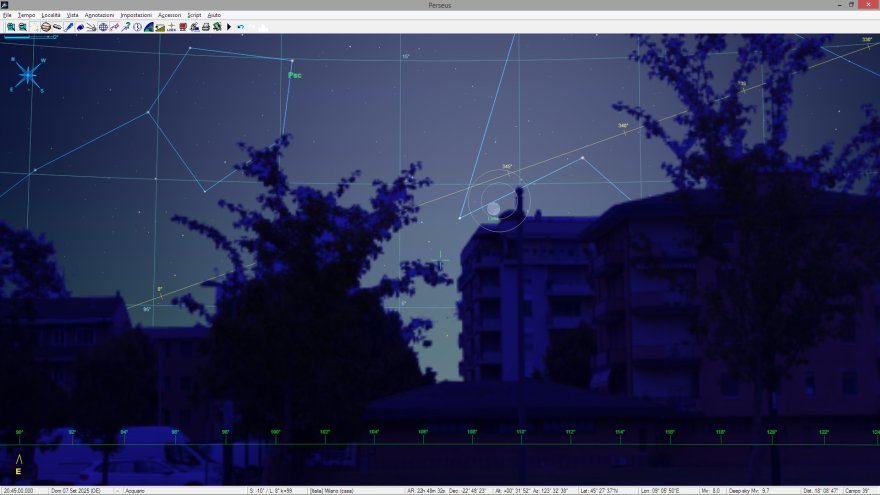Expand the Impostazioni menu
The width and height of the screenshot is (880, 495).
point(135,16)
